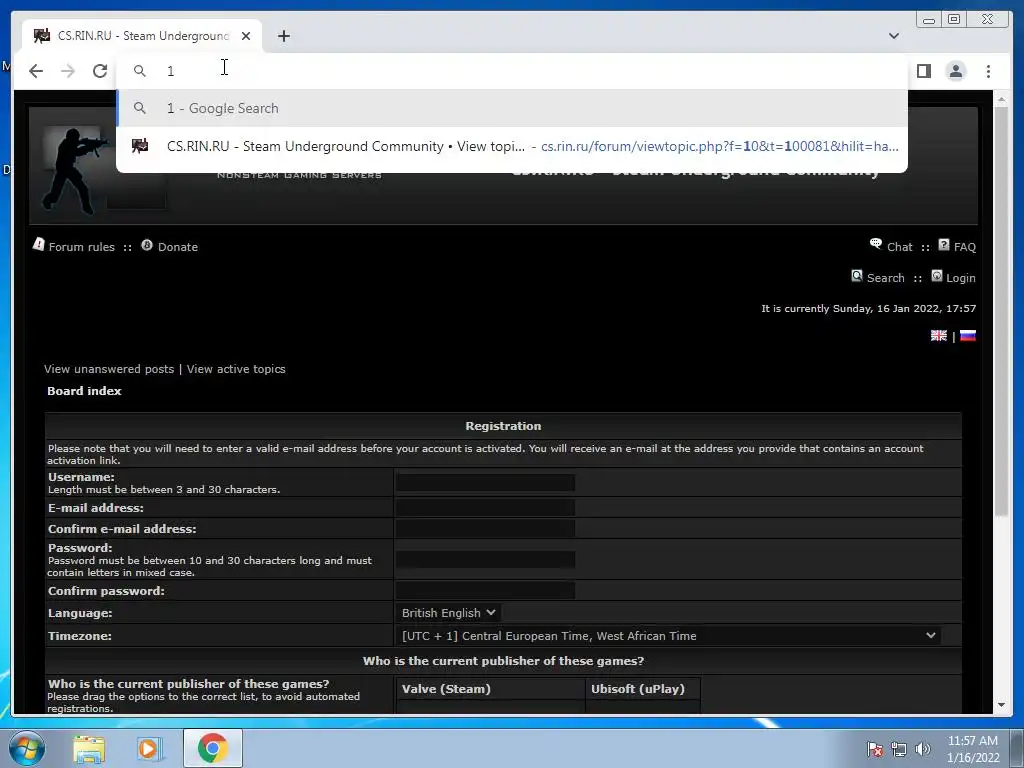Switch language with the British flag

938,336
